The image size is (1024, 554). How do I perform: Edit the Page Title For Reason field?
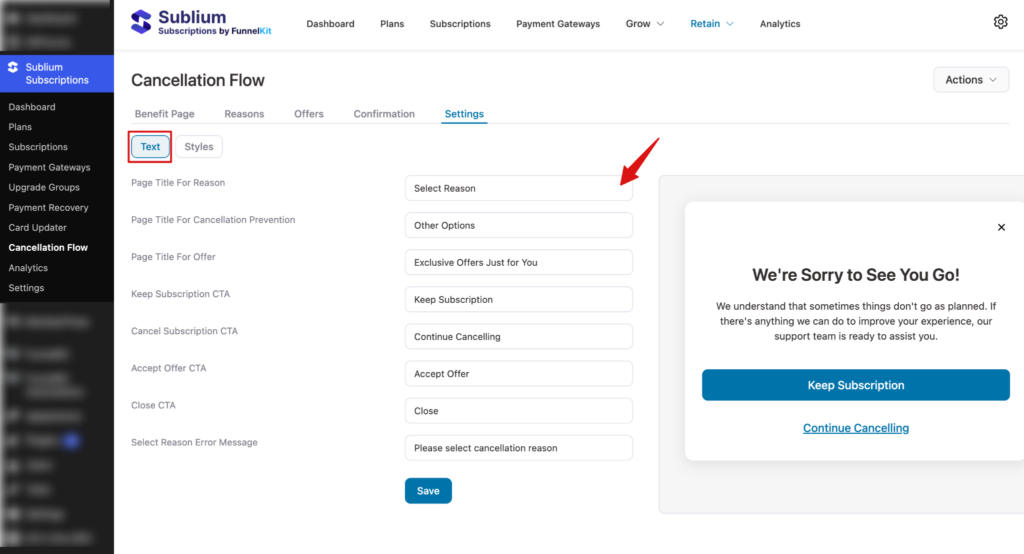click(x=518, y=188)
